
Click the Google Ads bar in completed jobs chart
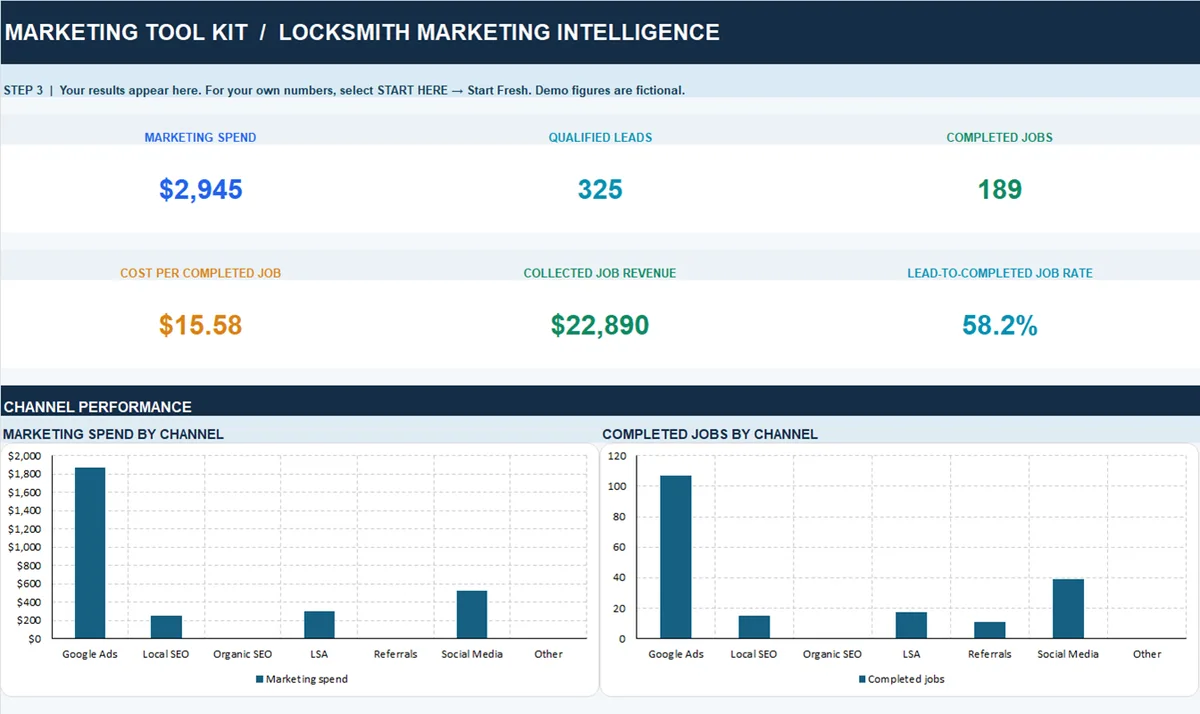676,557
